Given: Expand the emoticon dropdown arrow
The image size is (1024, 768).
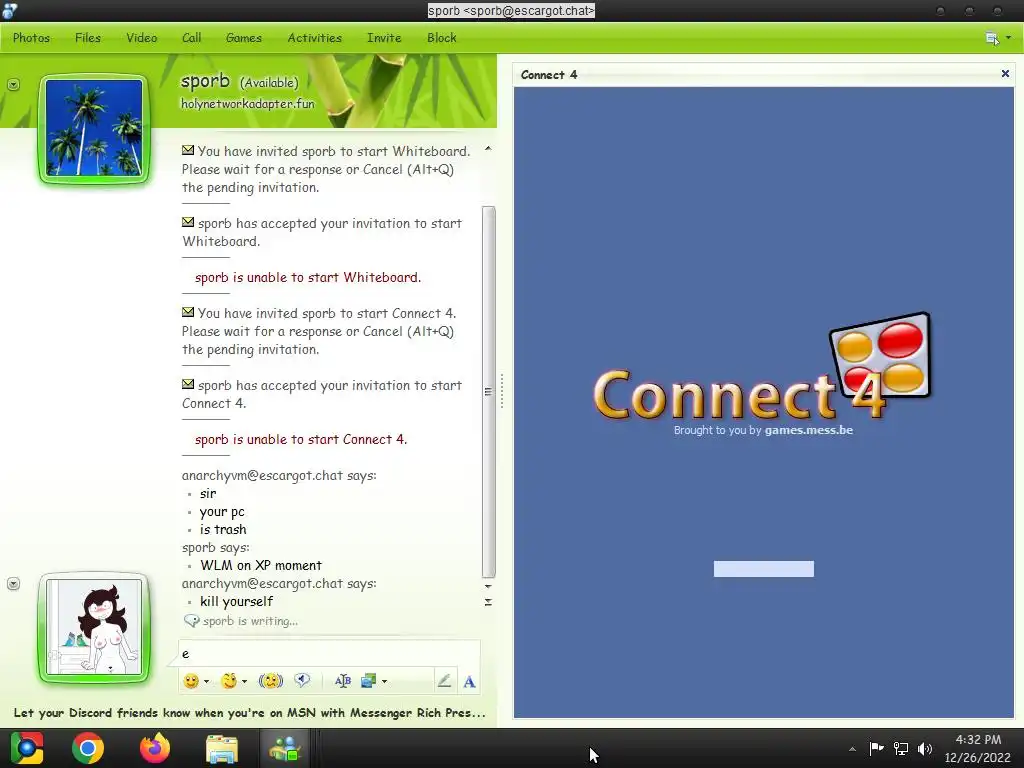Looking at the screenshot, I should [x=206, y=681].
